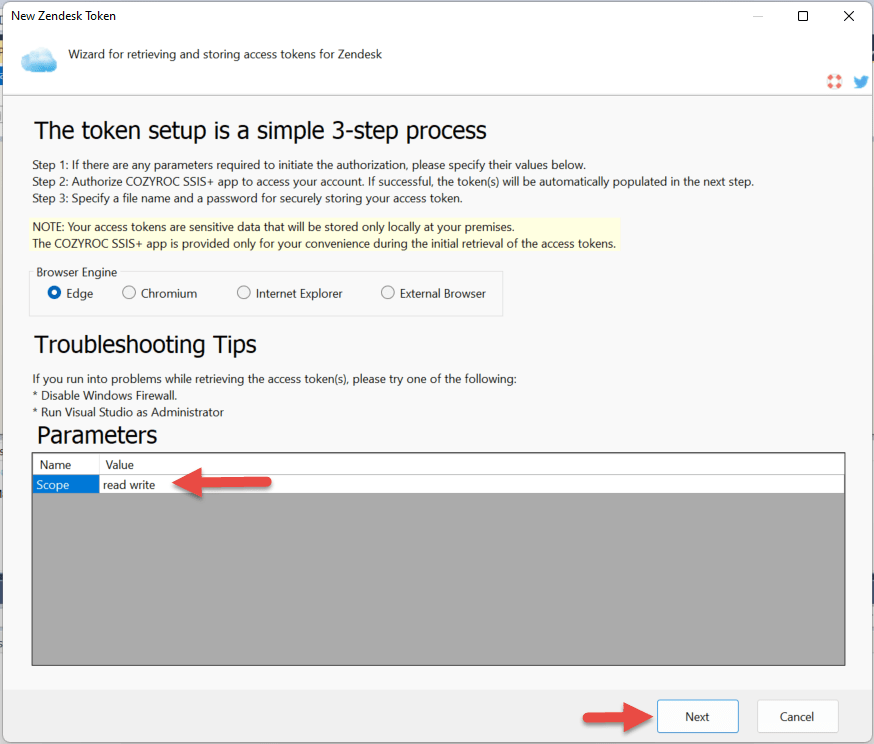874x744 pixels.
Task: Edit the Scope value 'read write'
Action: (472, 485)
